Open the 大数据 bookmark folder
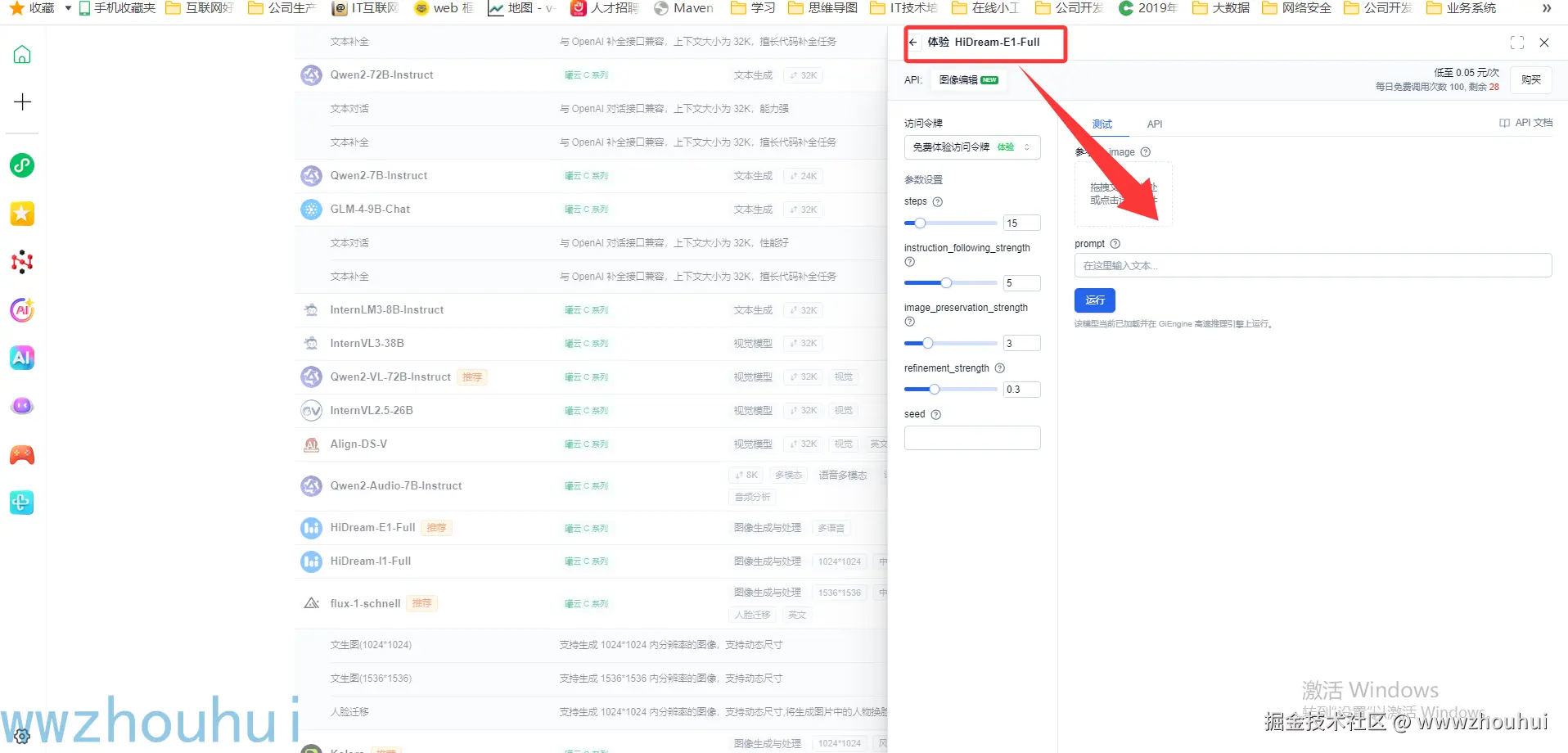This screenshot has height=753, width=1568. [x=1221, y=8]
